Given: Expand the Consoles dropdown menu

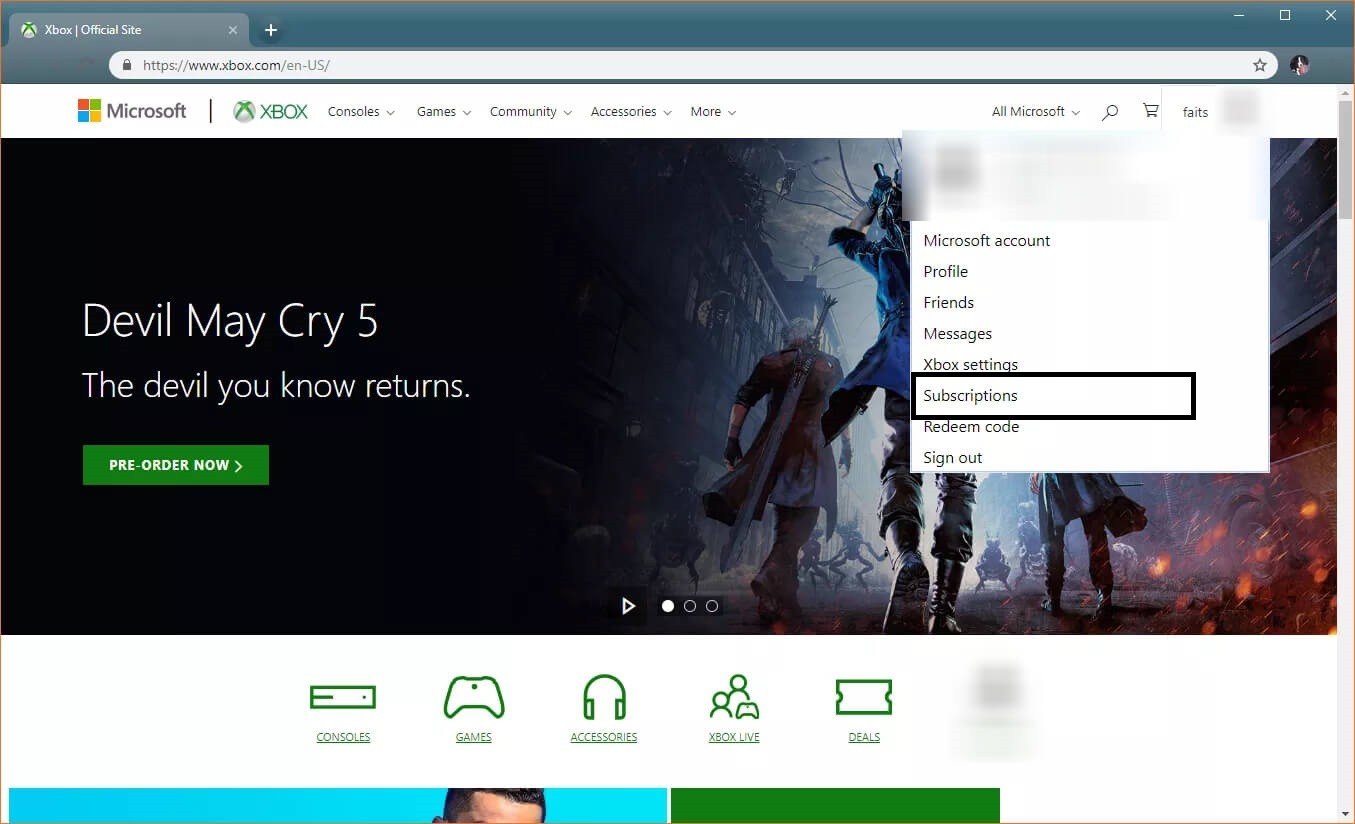Looking at the screenshot, I should tap(361, 112).
